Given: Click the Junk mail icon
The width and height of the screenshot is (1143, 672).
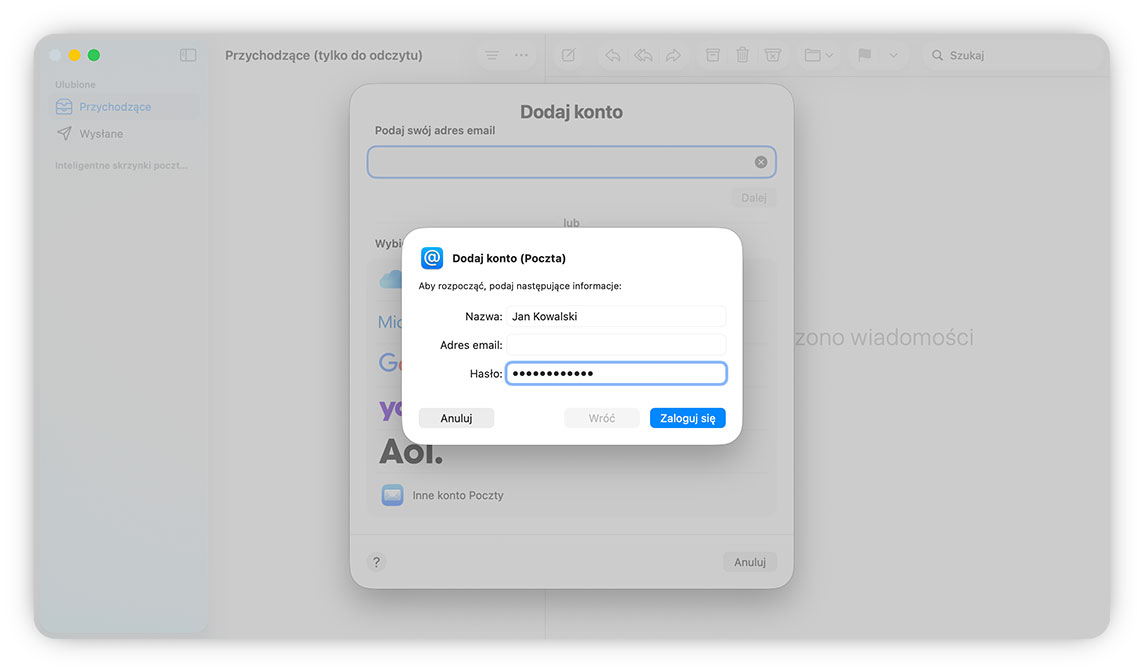Looking at the screenshot, I should (772, 55).
